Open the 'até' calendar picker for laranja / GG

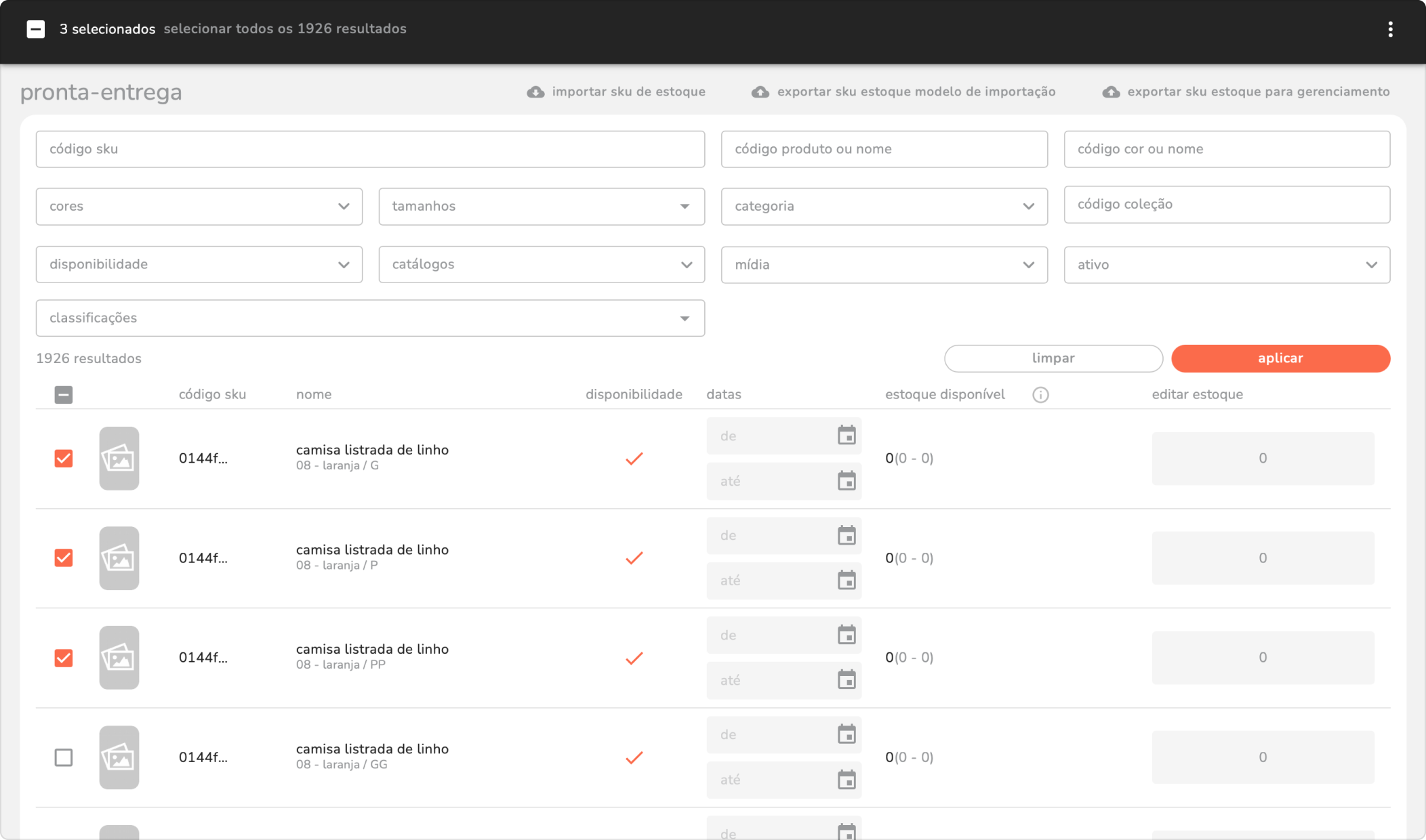tap(847, 780)
